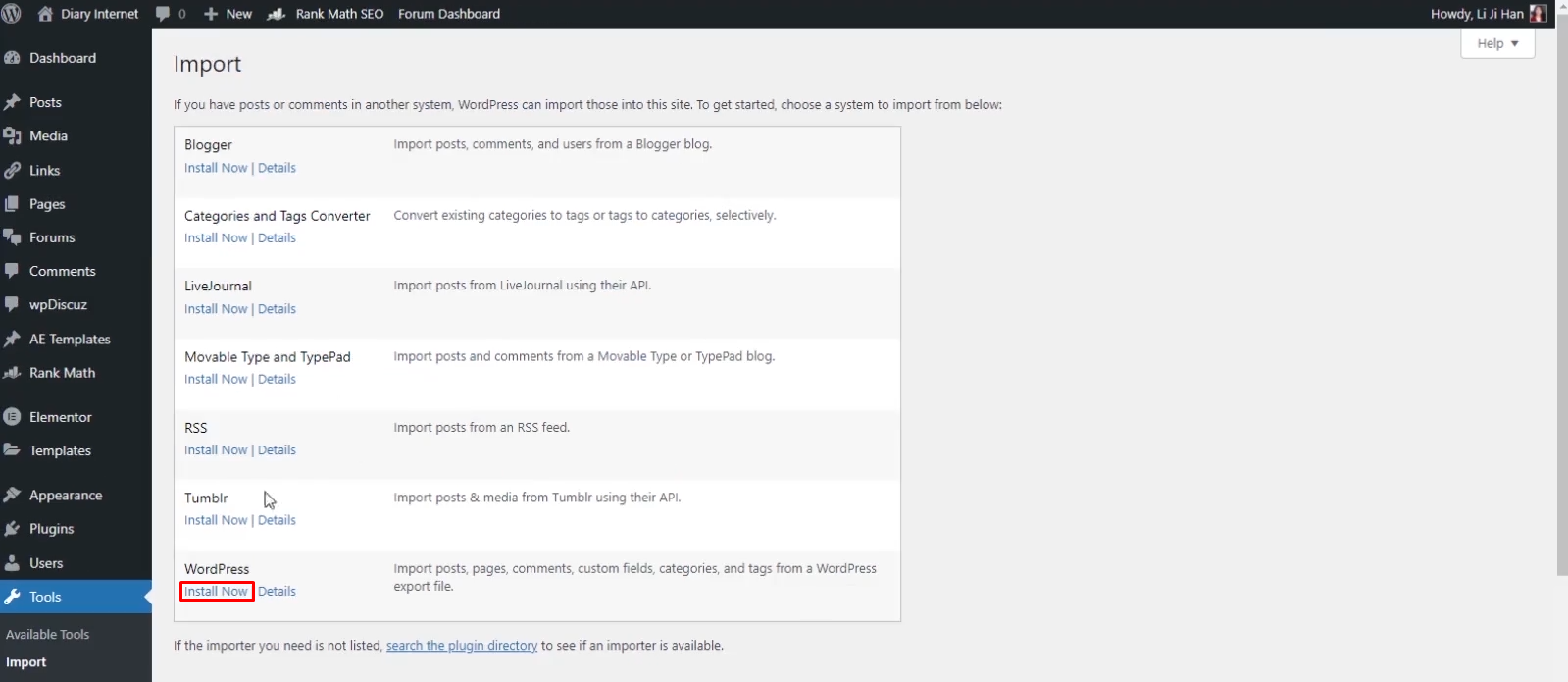This screenshot has width=1568, height=682.
Task: Click the Plugins plug icon
Action: click(x=12, y=529)
